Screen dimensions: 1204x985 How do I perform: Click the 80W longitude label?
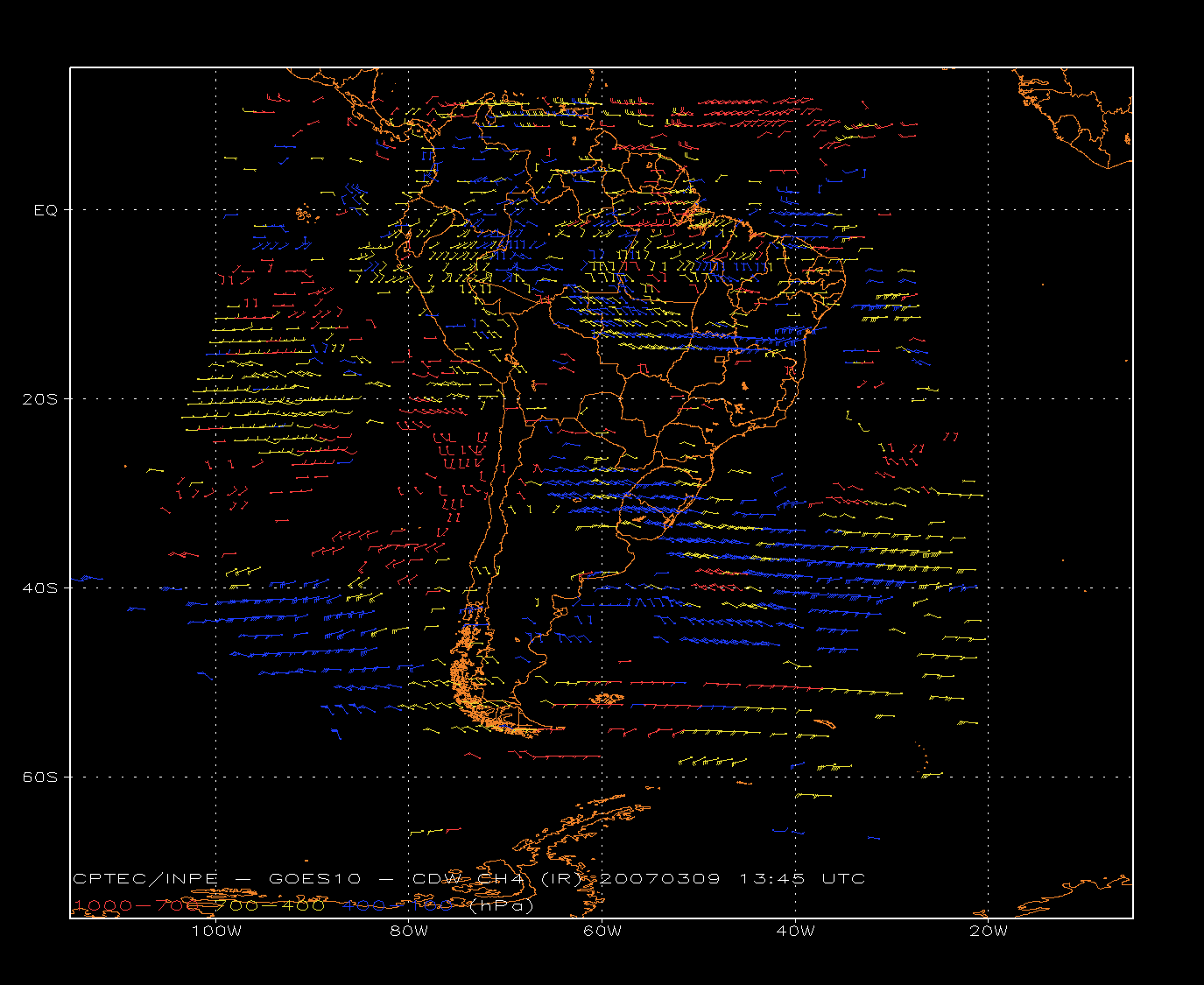409,931
